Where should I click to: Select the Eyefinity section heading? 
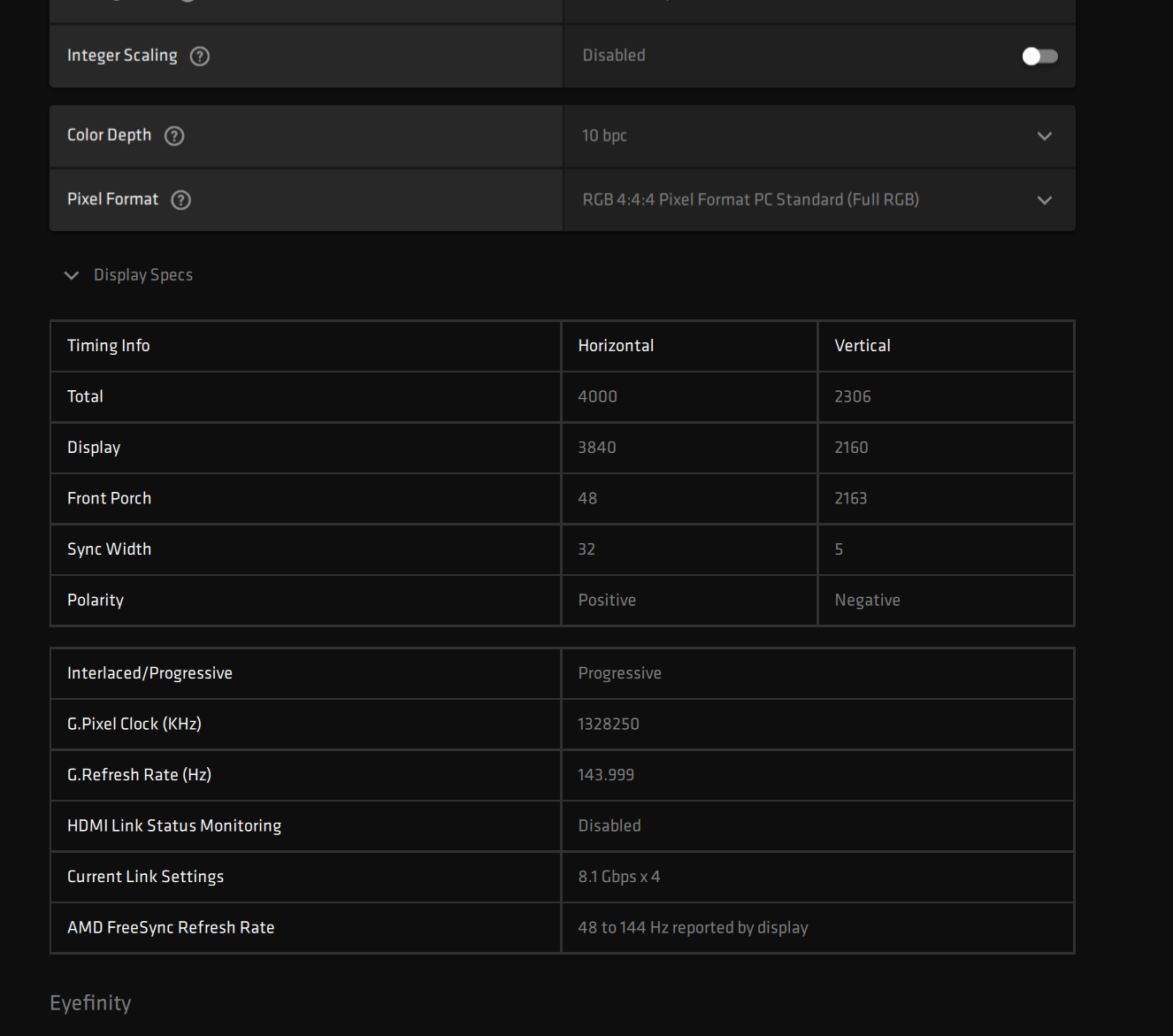click(x=90, y=1002)
